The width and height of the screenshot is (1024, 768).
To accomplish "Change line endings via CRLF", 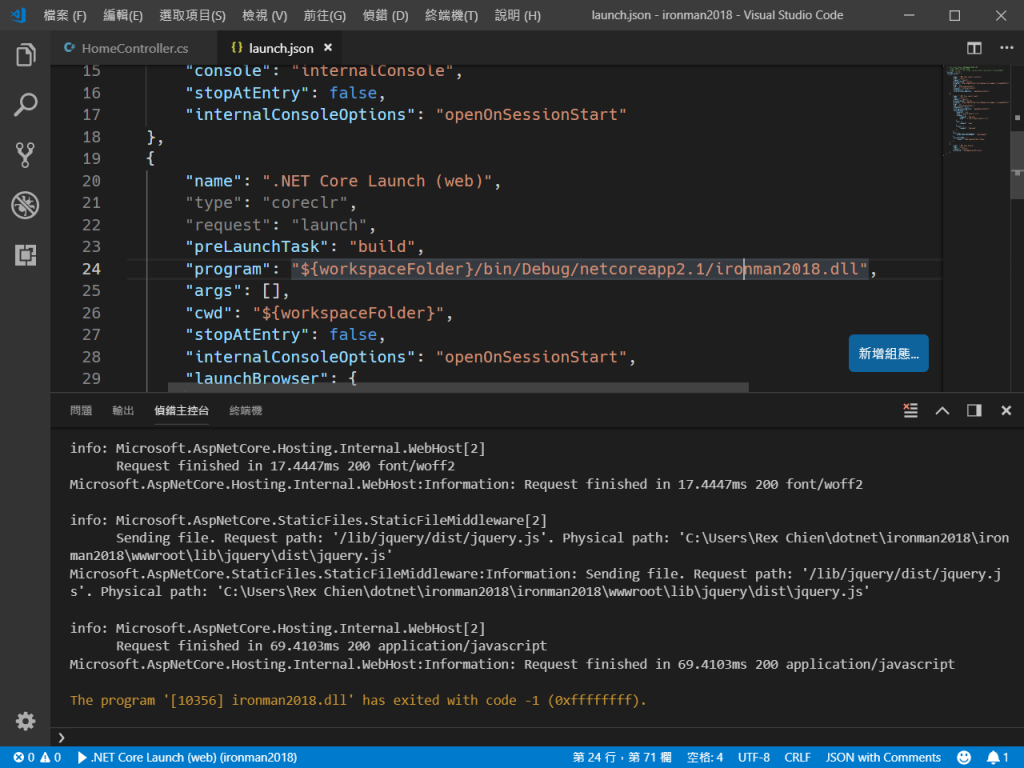I will (x=797, y=758).
